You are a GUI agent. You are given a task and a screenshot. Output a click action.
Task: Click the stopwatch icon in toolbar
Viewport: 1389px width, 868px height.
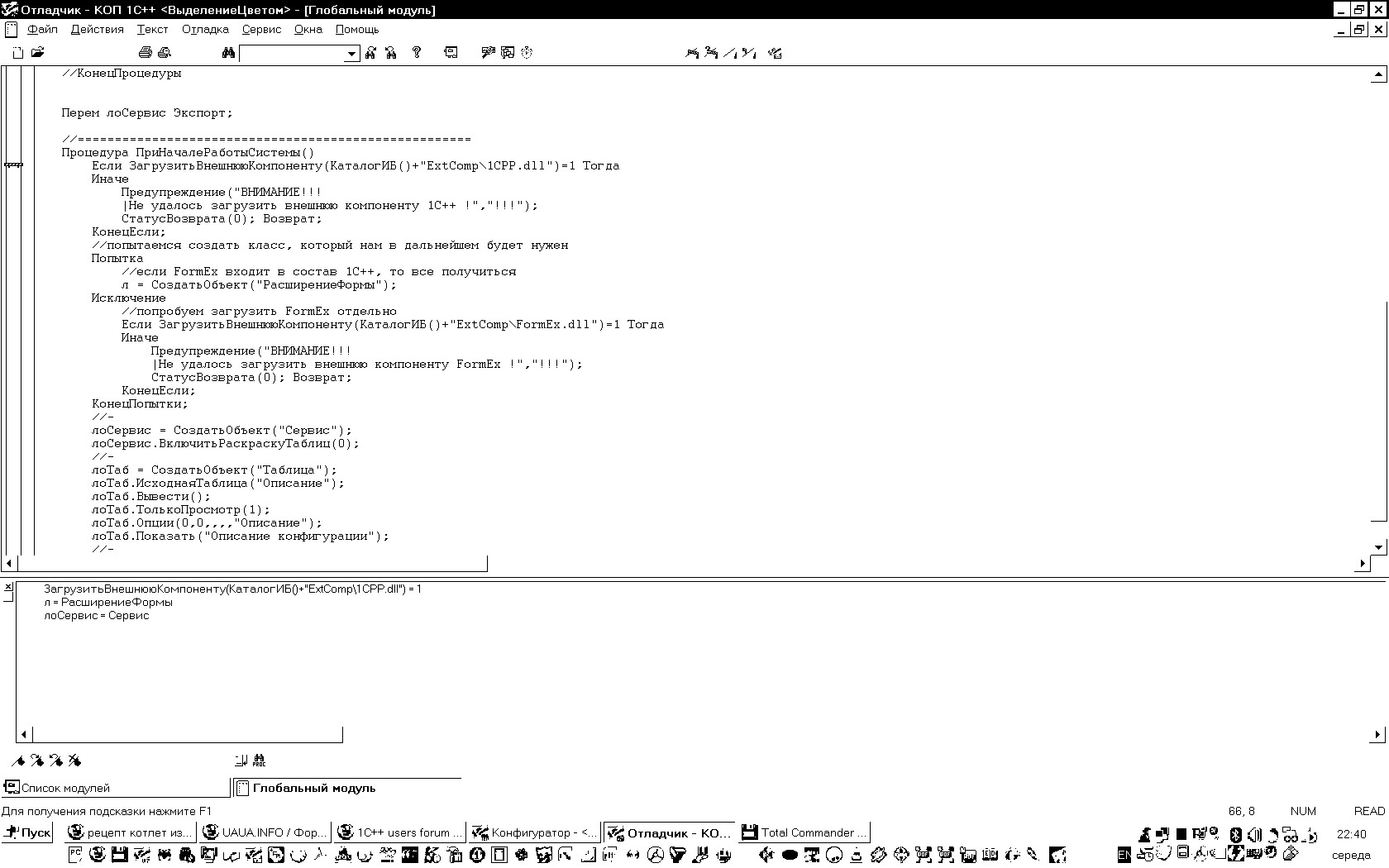[527, 53]
